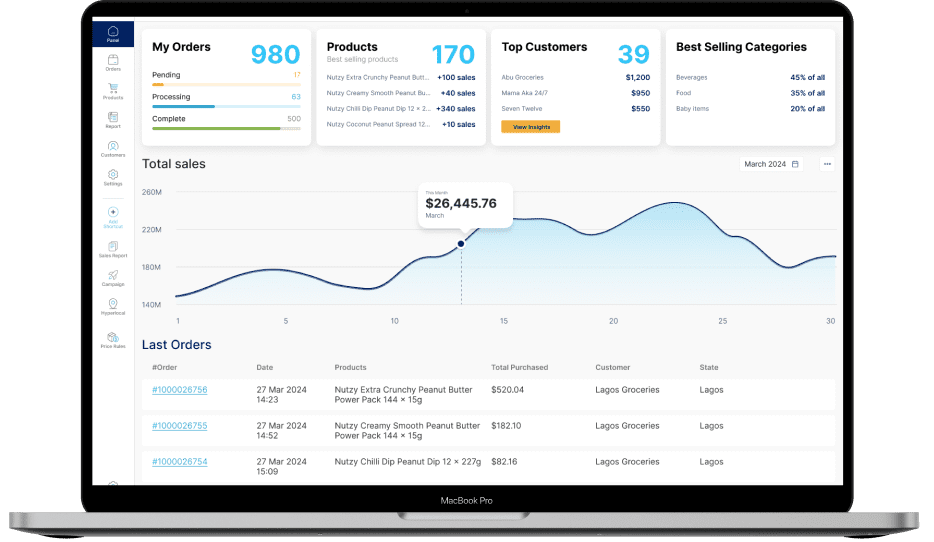Open Settings gear in sidebar

113,177
